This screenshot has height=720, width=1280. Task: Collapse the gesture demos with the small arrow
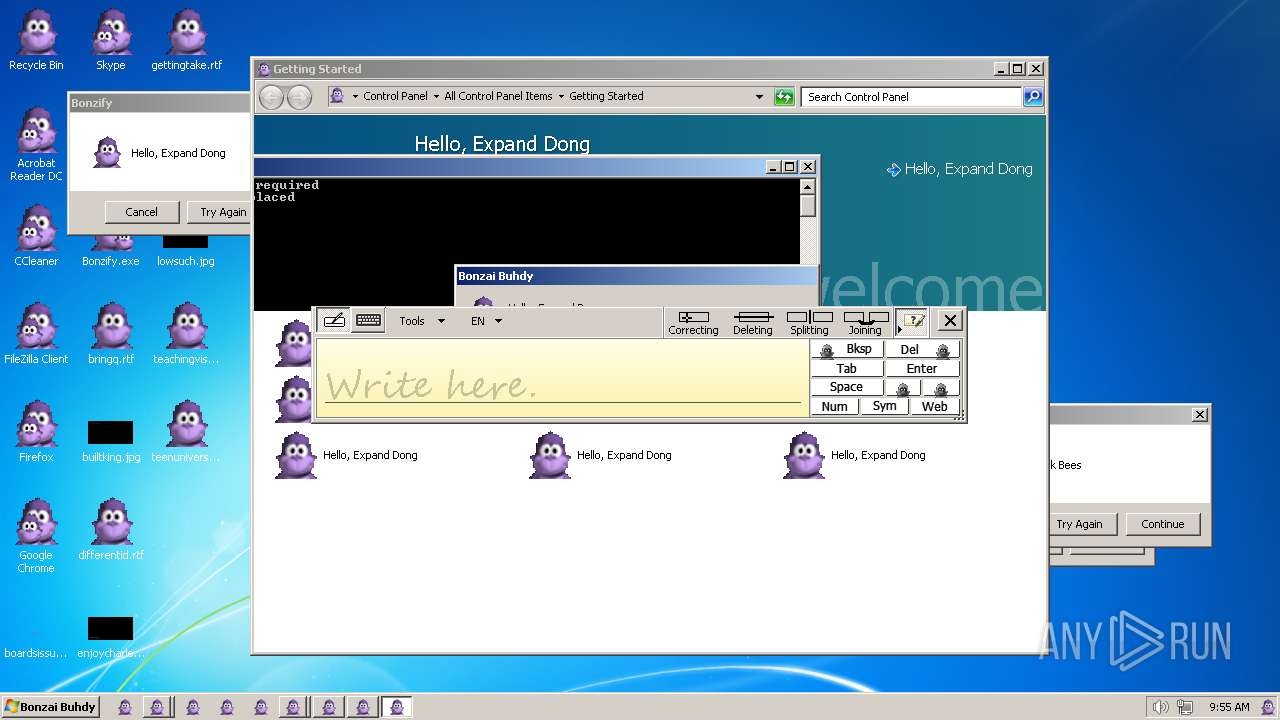coord(900,329)
